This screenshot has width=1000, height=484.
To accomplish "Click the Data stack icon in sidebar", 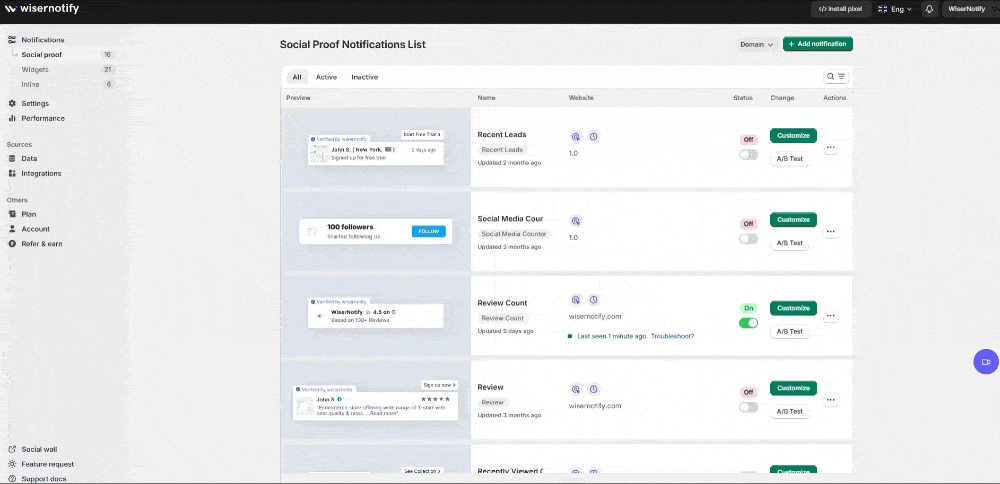I will [11, 158].
